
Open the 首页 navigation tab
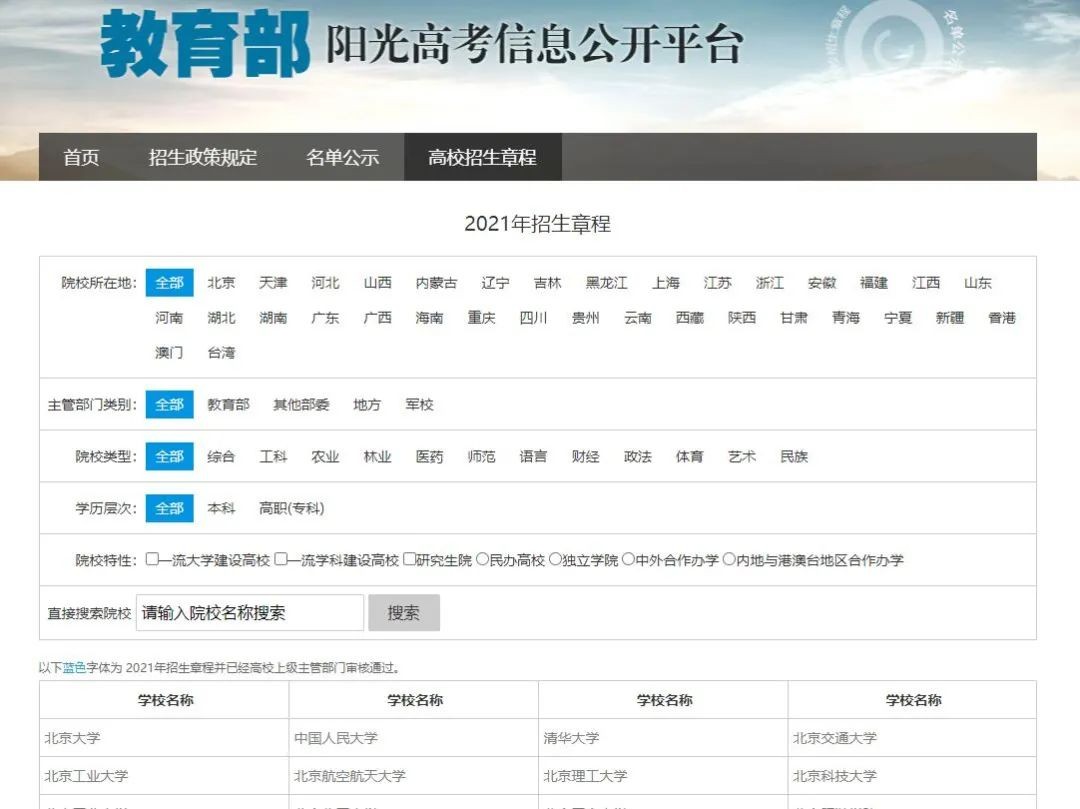pyautogui.click(x=81, y=157)
